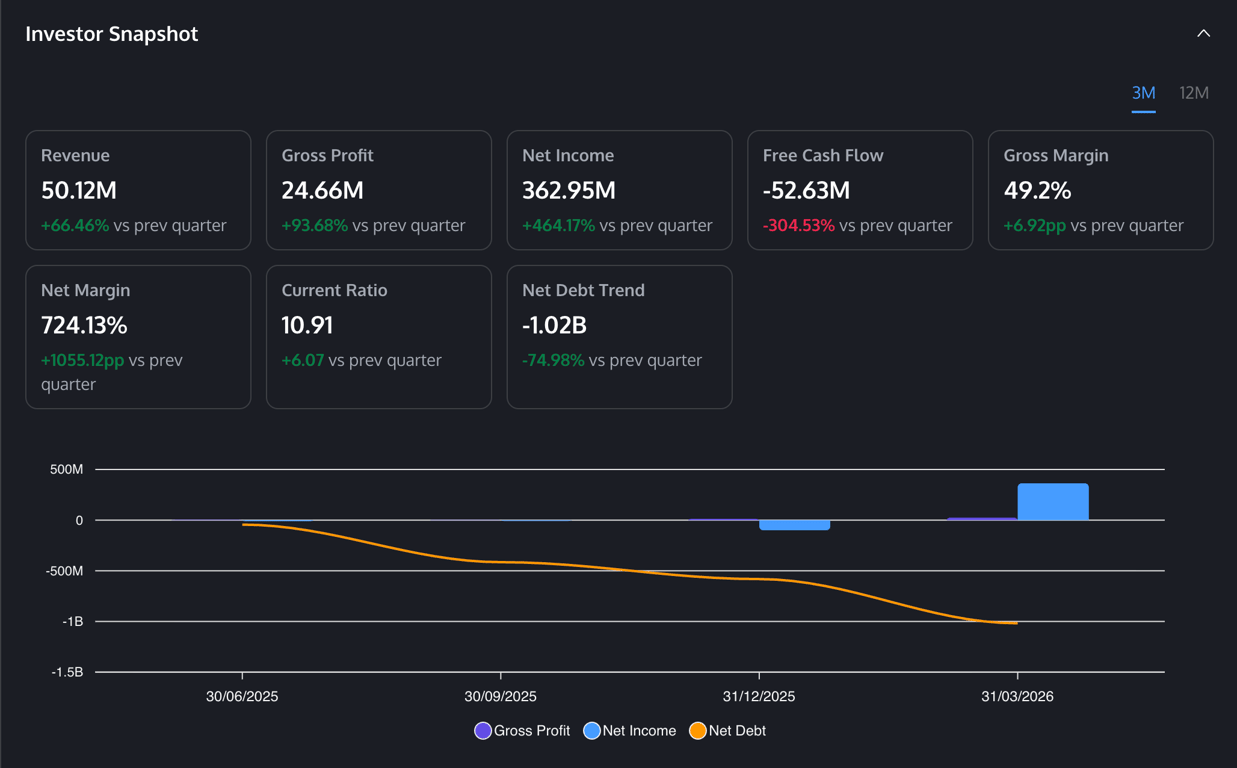Click the Net Debt legend text
The width and height of the screenshot is (1237, 768).
pyautogui.click(x=738, y=731)
